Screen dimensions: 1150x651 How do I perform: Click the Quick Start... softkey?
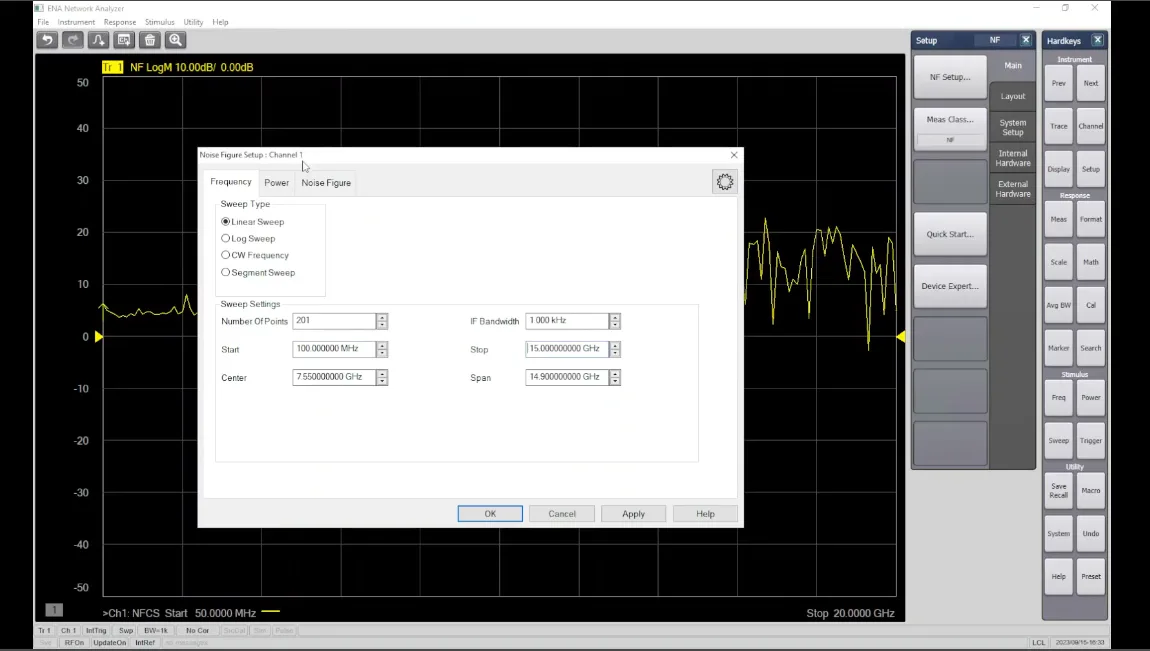point(950,235)
